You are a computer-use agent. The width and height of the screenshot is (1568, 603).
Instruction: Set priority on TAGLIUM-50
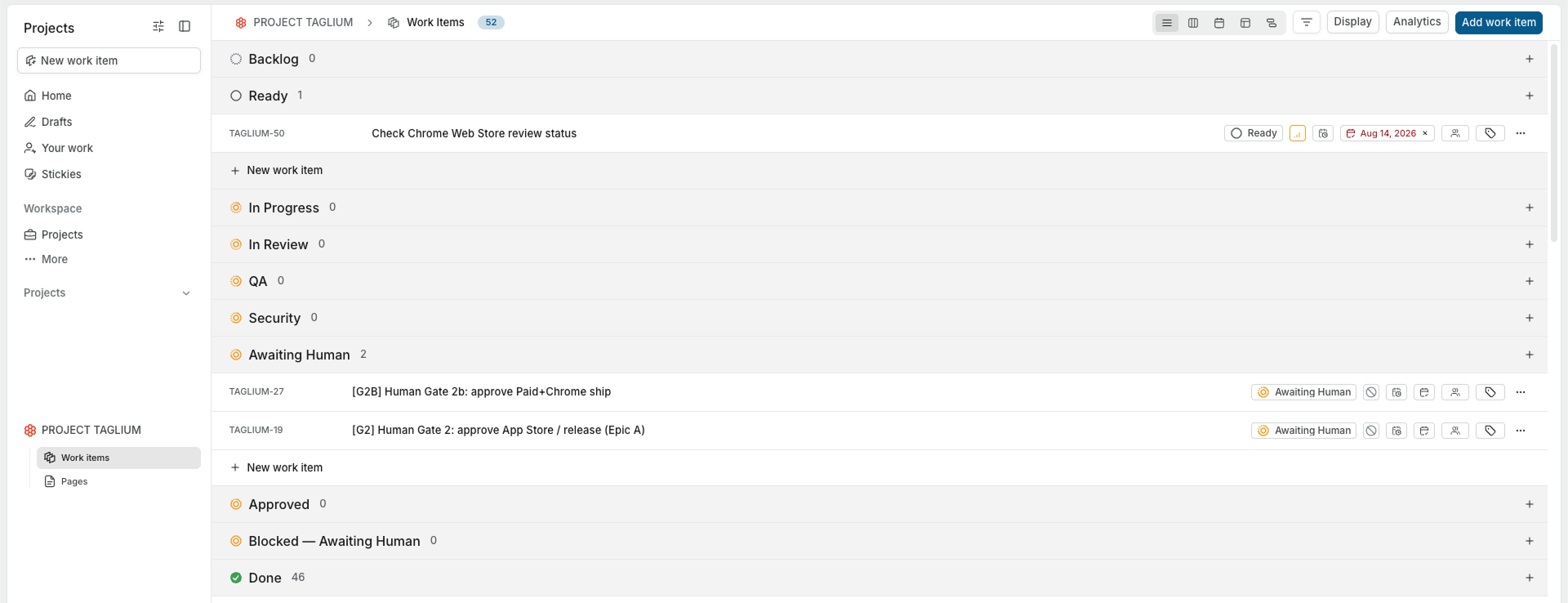(1298, 133)
